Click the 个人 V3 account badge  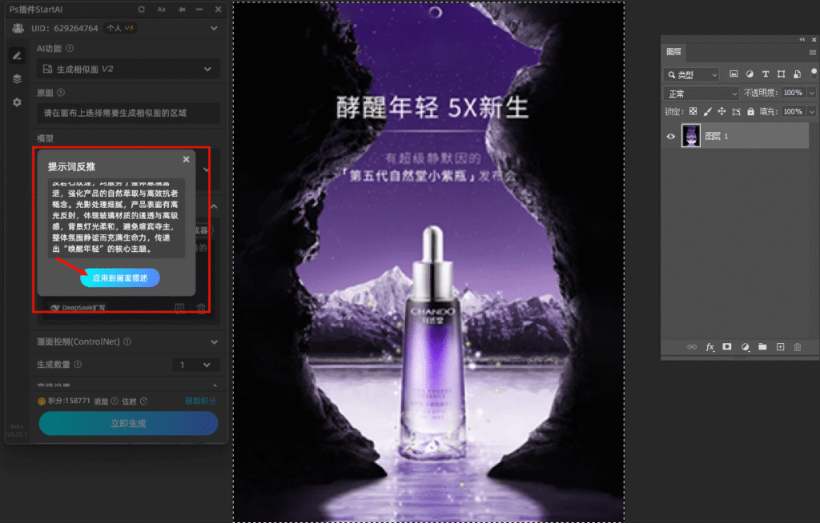[121, 28]
